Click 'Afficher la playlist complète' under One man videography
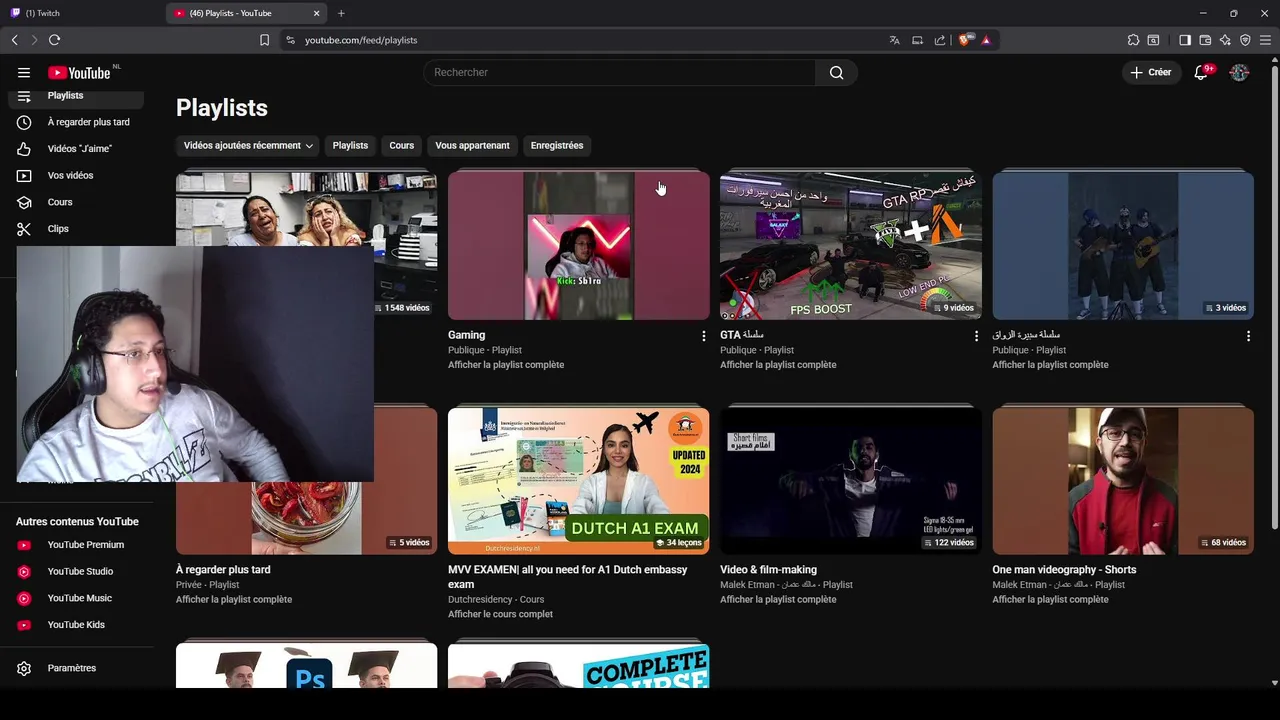 pyautogui.click(x=1050, y=600)
